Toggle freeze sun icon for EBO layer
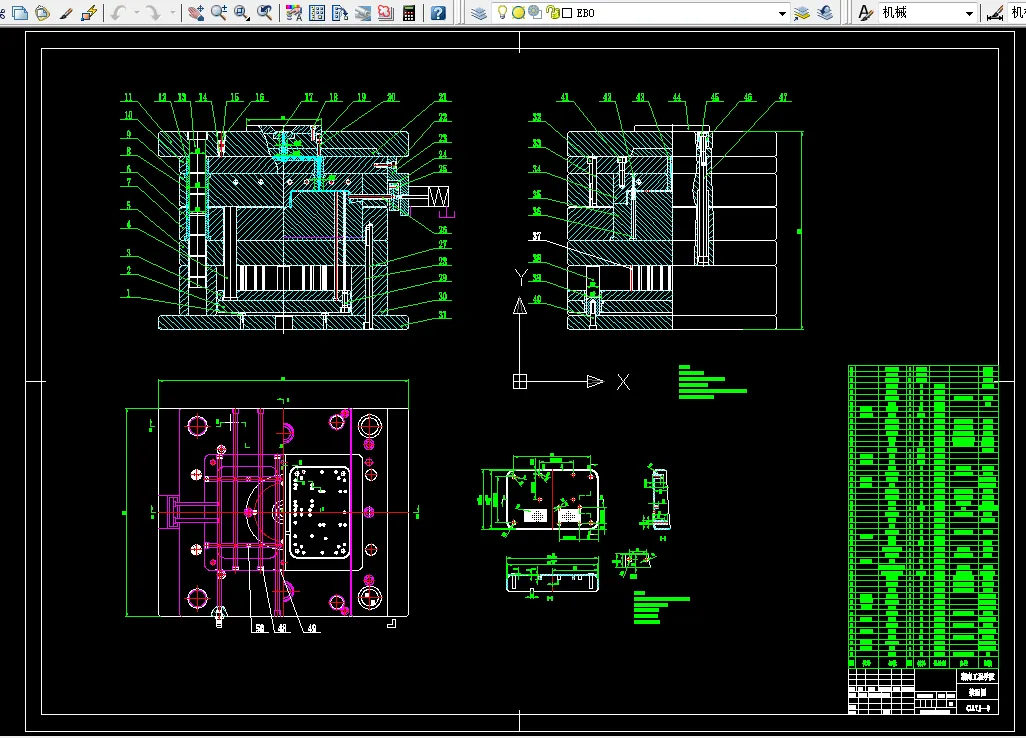 518,12
